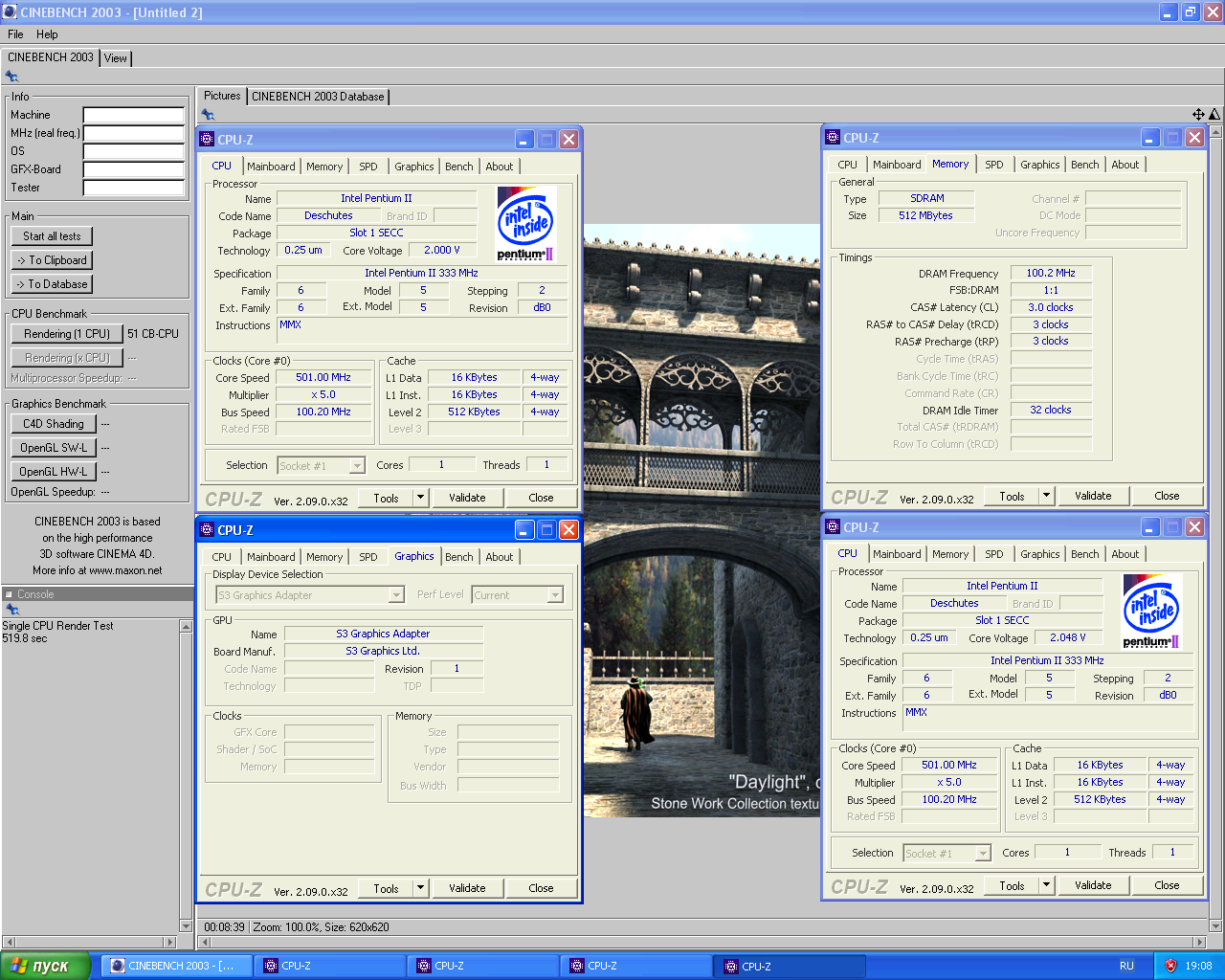This screenshot has width=1225, height=980.
Task: Click the RU language indicator
Action: 1126,966
